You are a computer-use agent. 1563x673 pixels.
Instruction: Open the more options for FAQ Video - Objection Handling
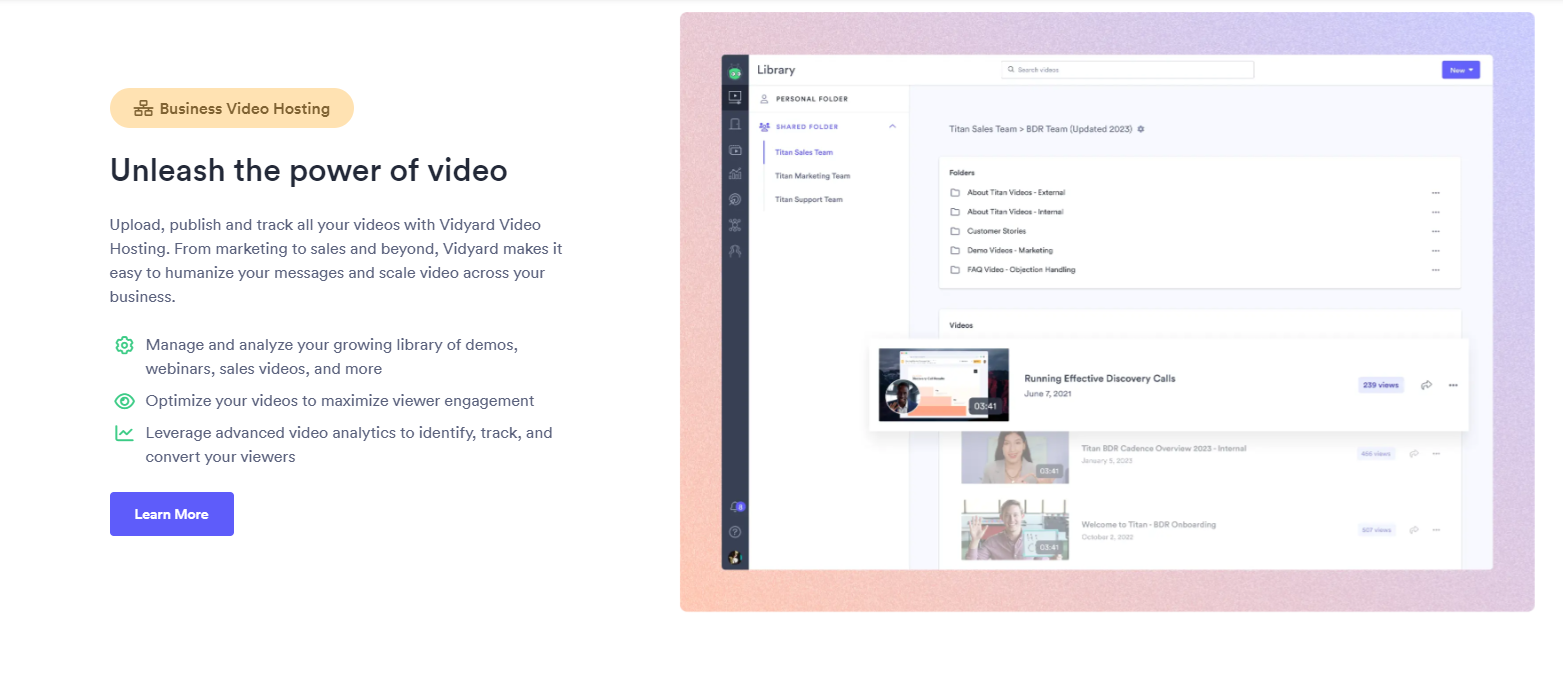[x=1436, y=270]
